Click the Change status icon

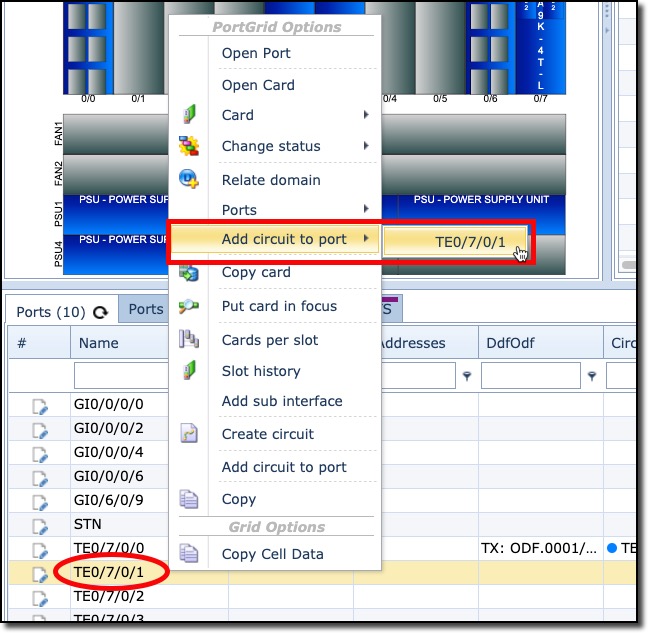coord(189,146)
